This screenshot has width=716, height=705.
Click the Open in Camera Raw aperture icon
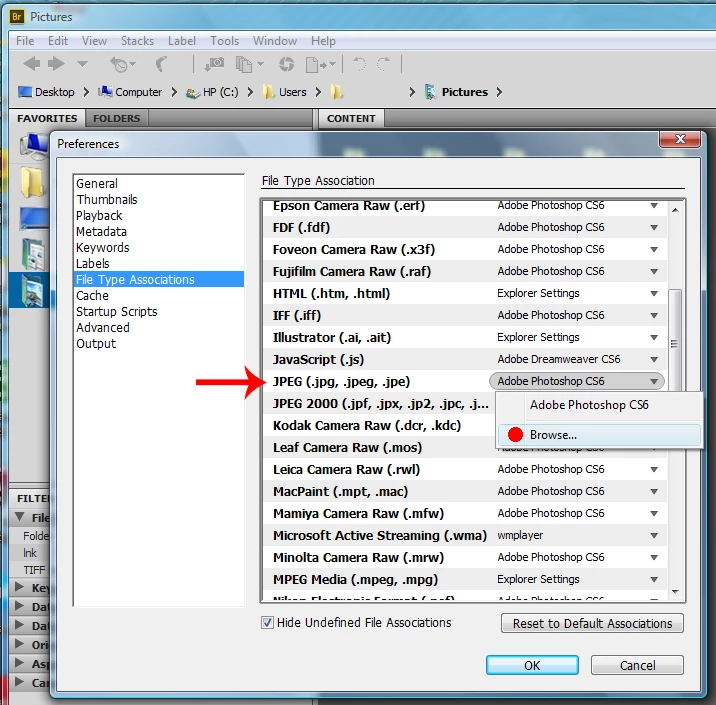287,64
